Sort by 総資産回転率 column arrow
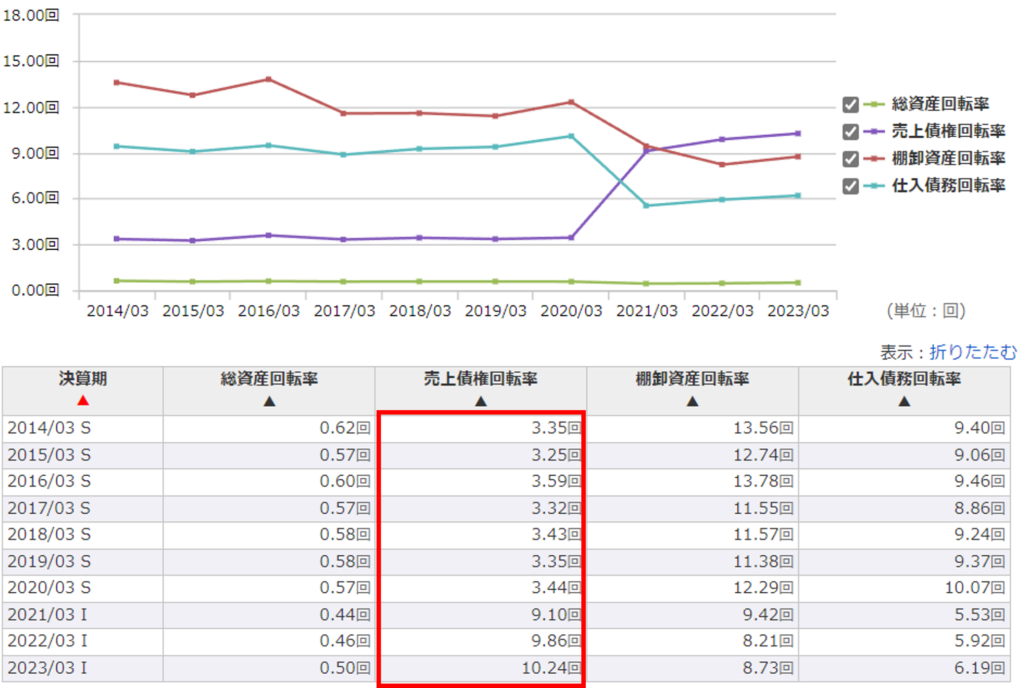Image resolution: width=1024 pixels, height=688 pixels. [x=269, y=401]
